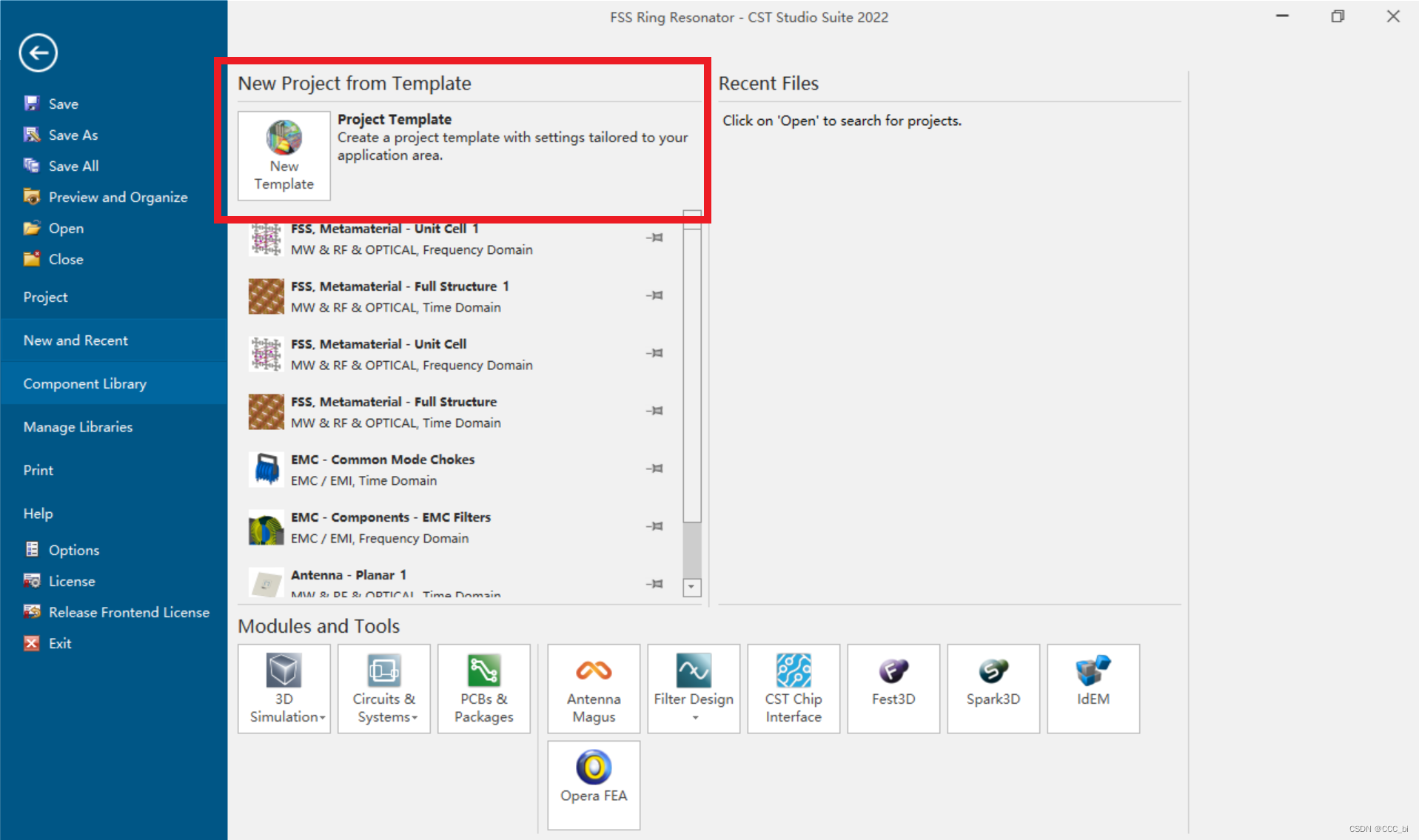Click the Save All label
Image resolution: width=1419 pixels, height=840 pixels.
(74, 166)
